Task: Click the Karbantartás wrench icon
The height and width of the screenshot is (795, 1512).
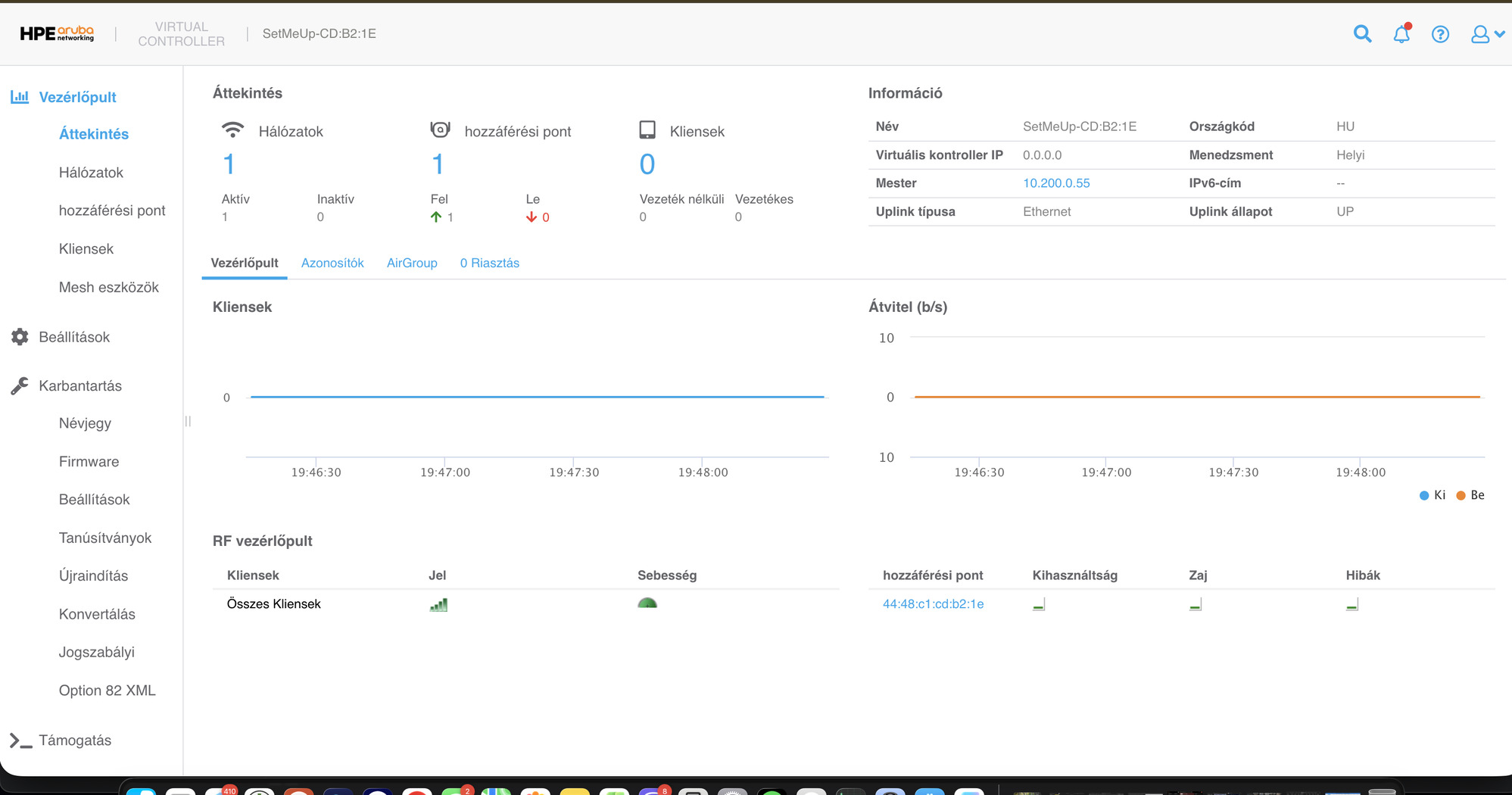Action: click(20, 385)
